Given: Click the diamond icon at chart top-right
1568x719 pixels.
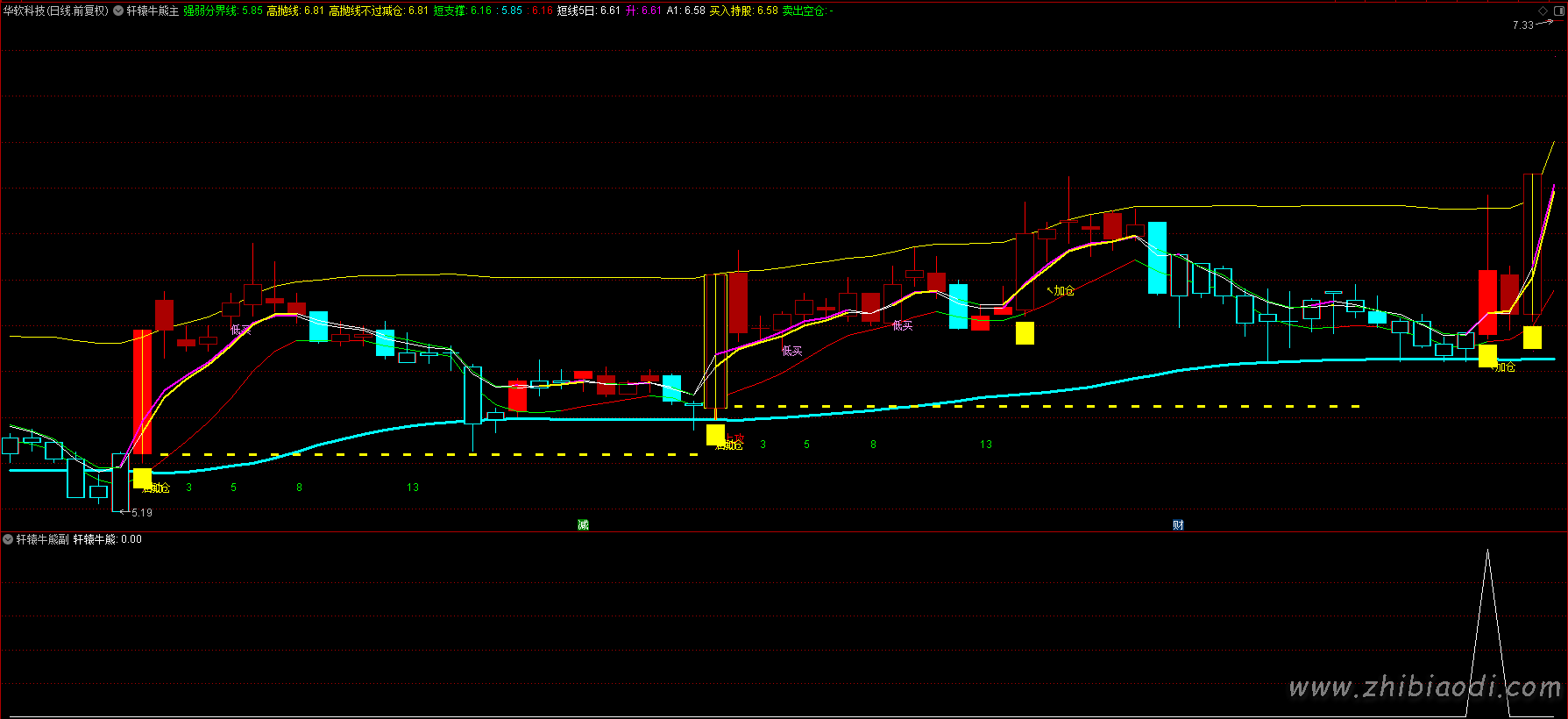Looking at the screenshot, I should 1543,11.
